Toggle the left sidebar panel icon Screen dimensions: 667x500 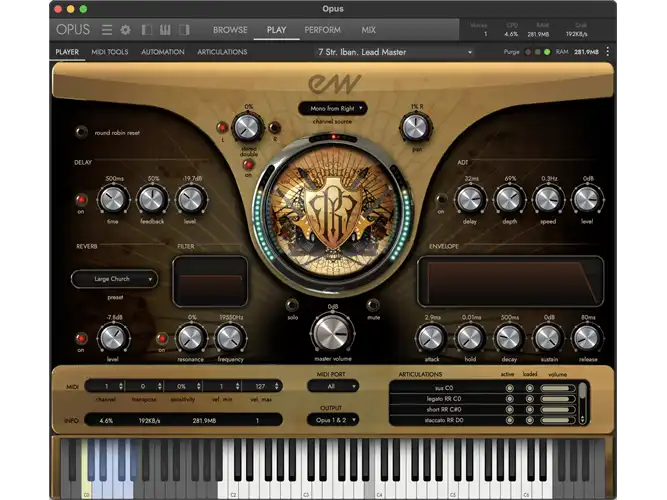[x=147, y=30]
